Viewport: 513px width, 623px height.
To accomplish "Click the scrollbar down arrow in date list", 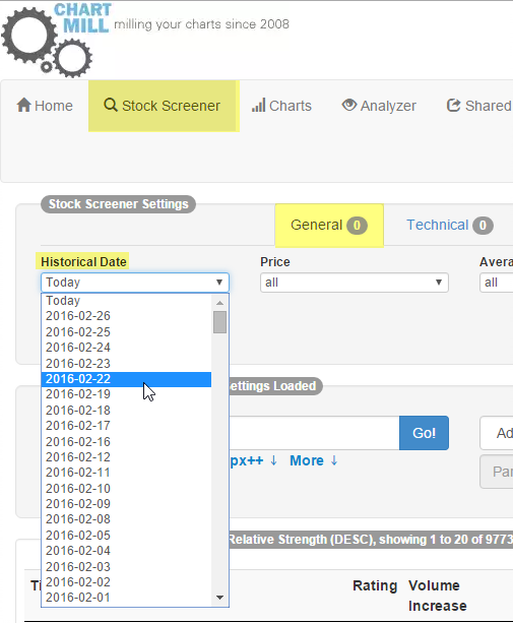I will [x=220, y=597].
